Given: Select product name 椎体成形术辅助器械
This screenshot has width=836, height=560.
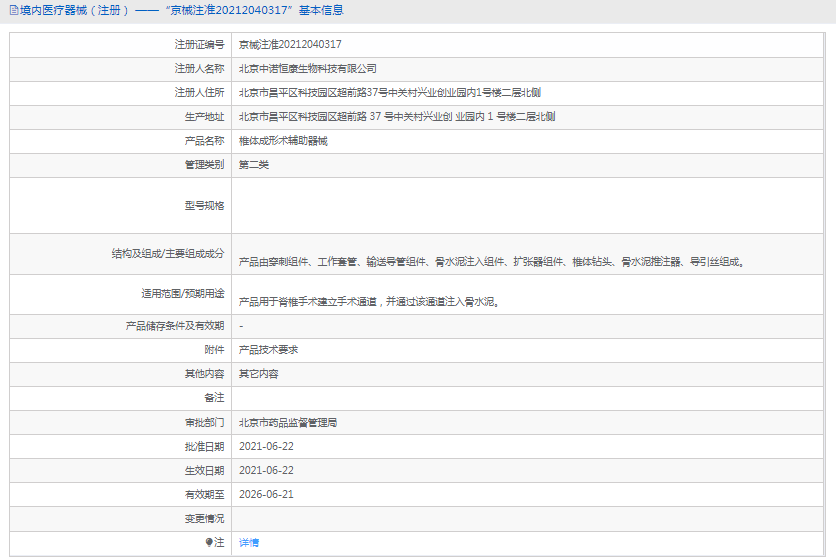Looking at the screenshot, I should 283,141.
